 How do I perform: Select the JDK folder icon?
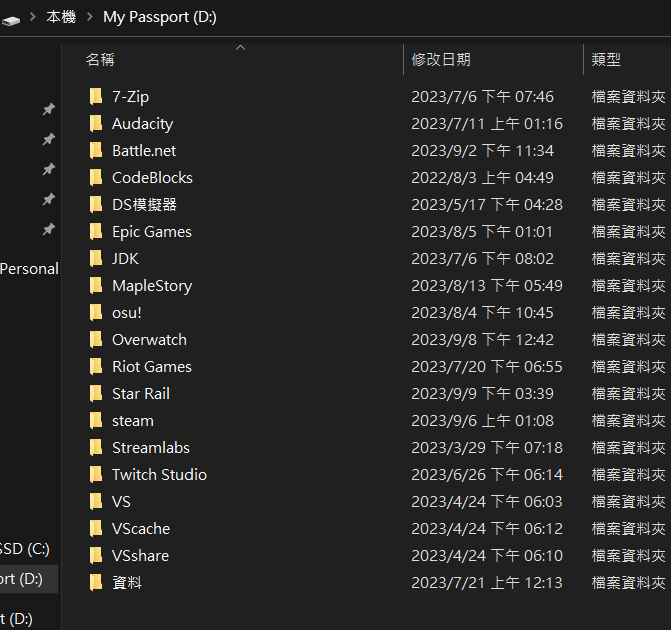click(96, 258)
